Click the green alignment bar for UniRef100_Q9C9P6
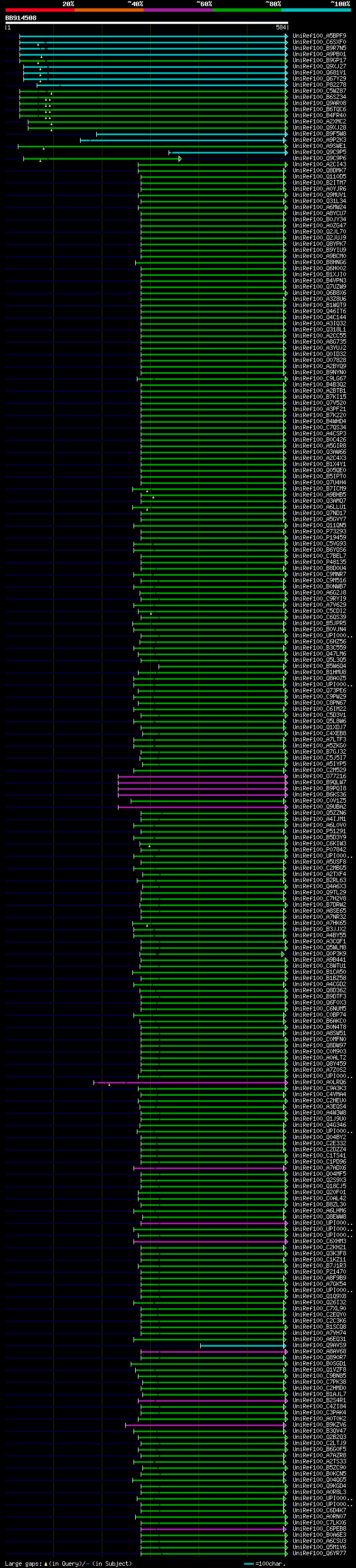Viewport: 356px width, 1568px height. (x=102, y=159)
